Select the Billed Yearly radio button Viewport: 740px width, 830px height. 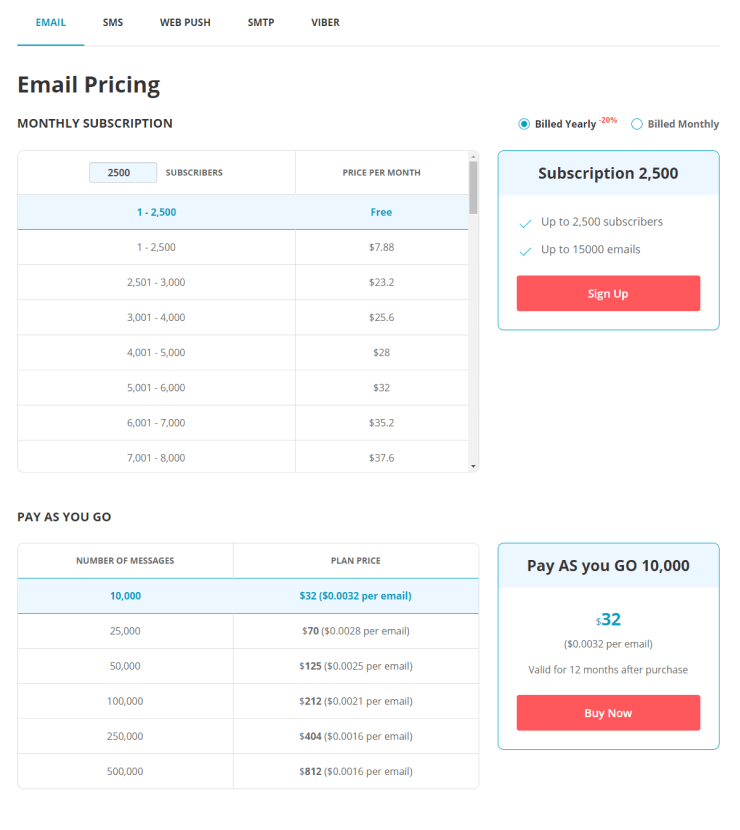pyautogui.click(x=524, y=124)
